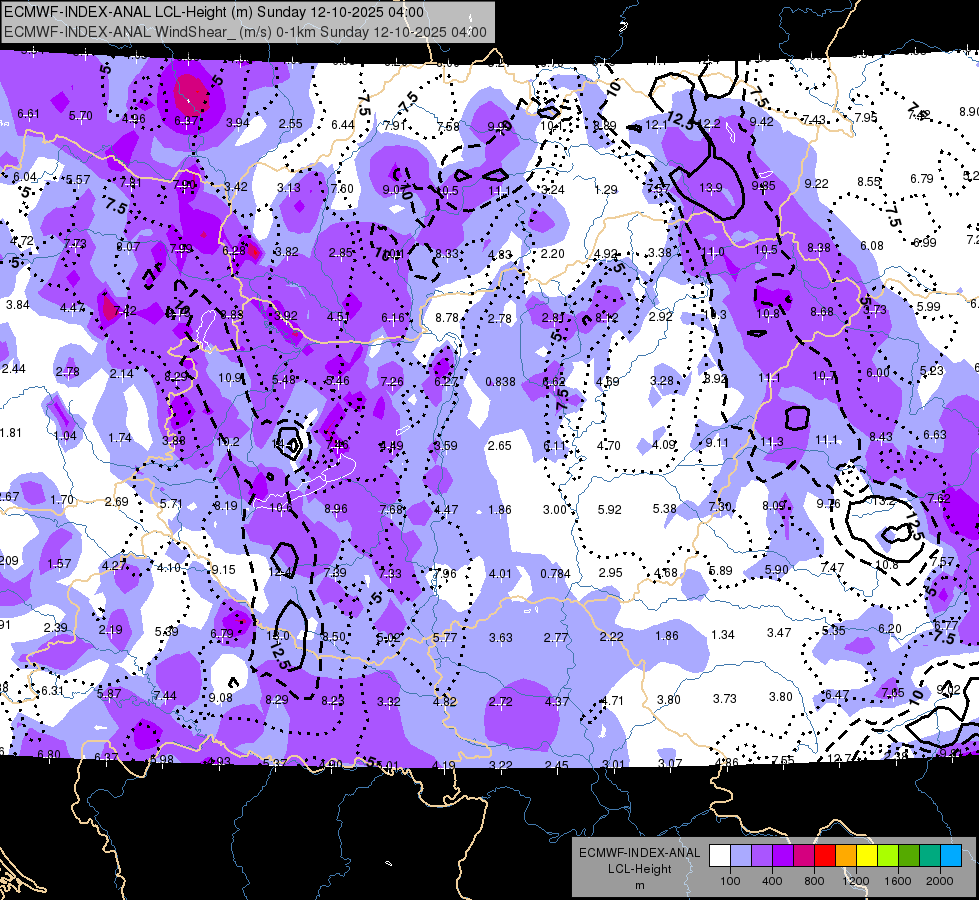The height and width of the screenshot is (900, 979).
Task: Click the 6.61 wind shear value
Action: 28,114
